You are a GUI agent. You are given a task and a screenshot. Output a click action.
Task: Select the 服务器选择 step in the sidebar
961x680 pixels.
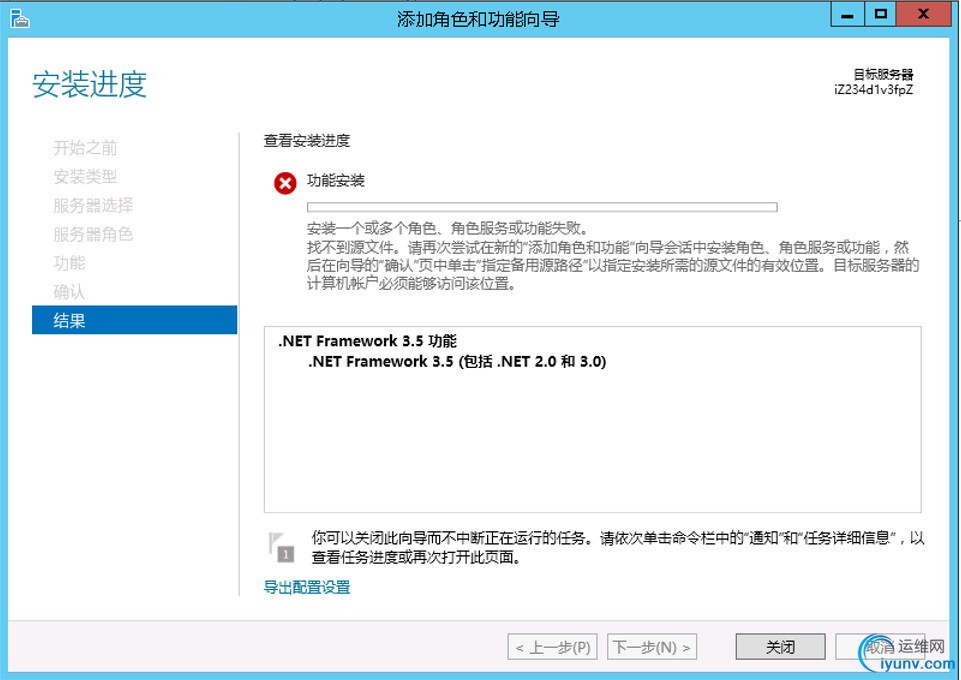click(93, 205)
